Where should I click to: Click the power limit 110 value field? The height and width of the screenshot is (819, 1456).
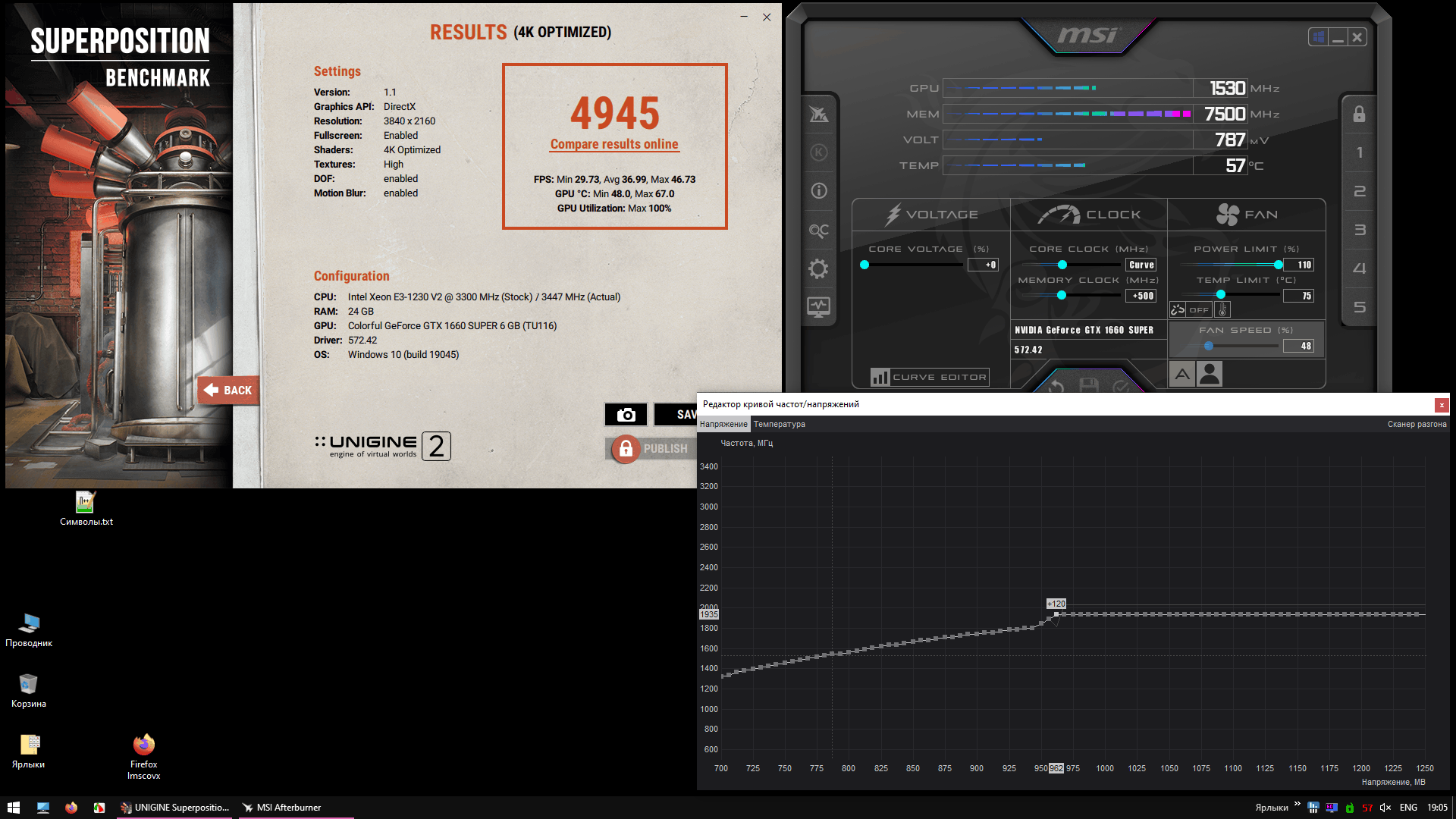[x=1298, y=265]
